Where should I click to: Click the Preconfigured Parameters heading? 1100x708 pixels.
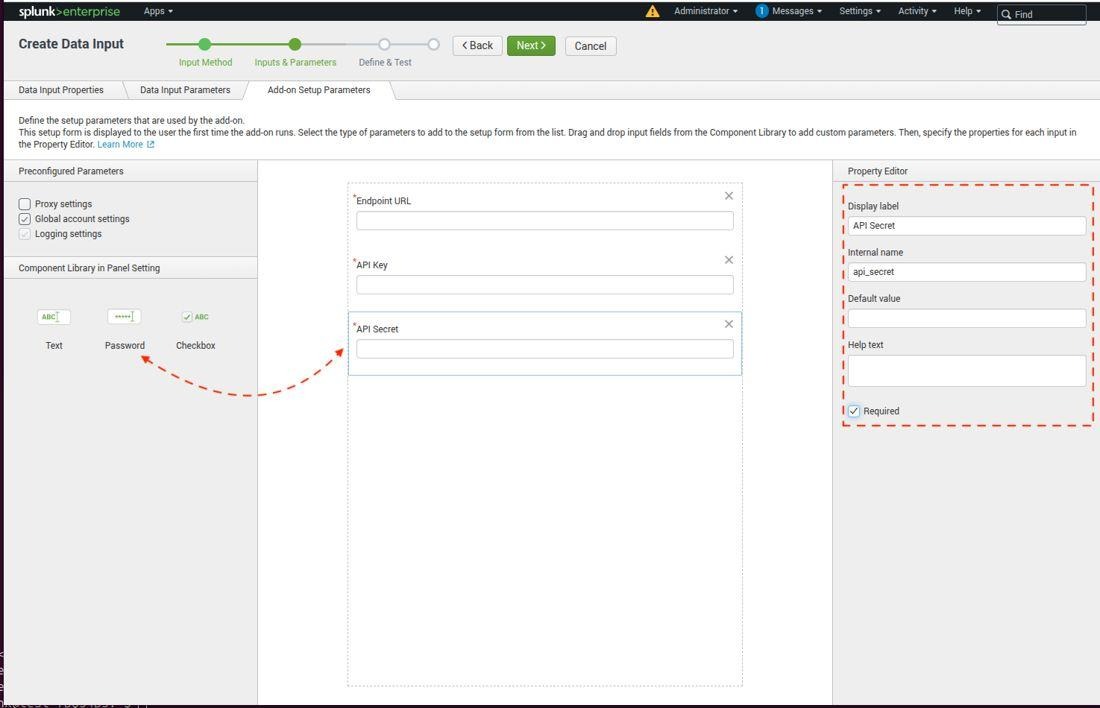pyautogui.click(x=71, y=171)
